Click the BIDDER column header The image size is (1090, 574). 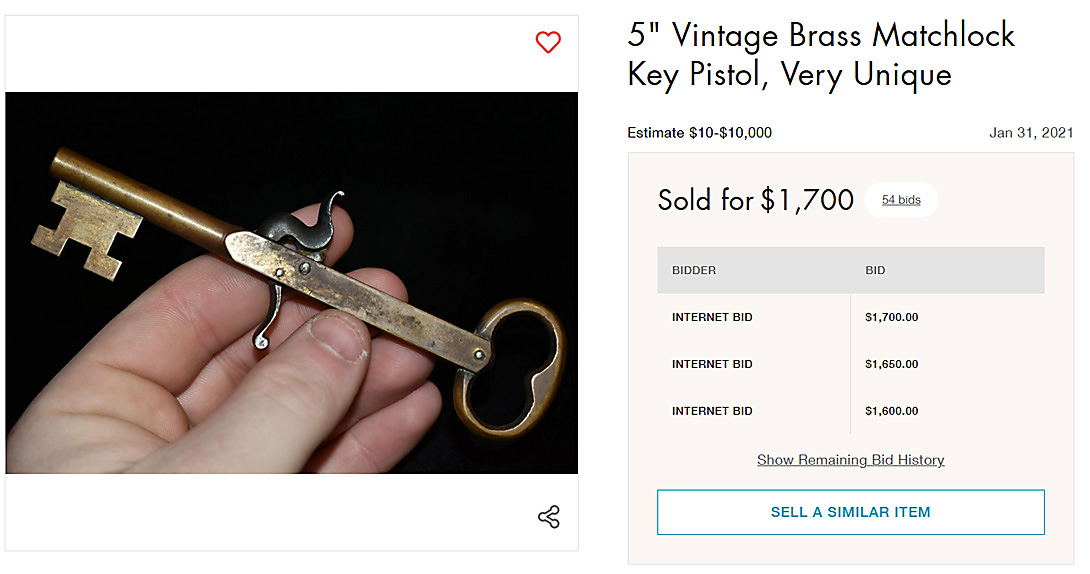pos(694,270)
